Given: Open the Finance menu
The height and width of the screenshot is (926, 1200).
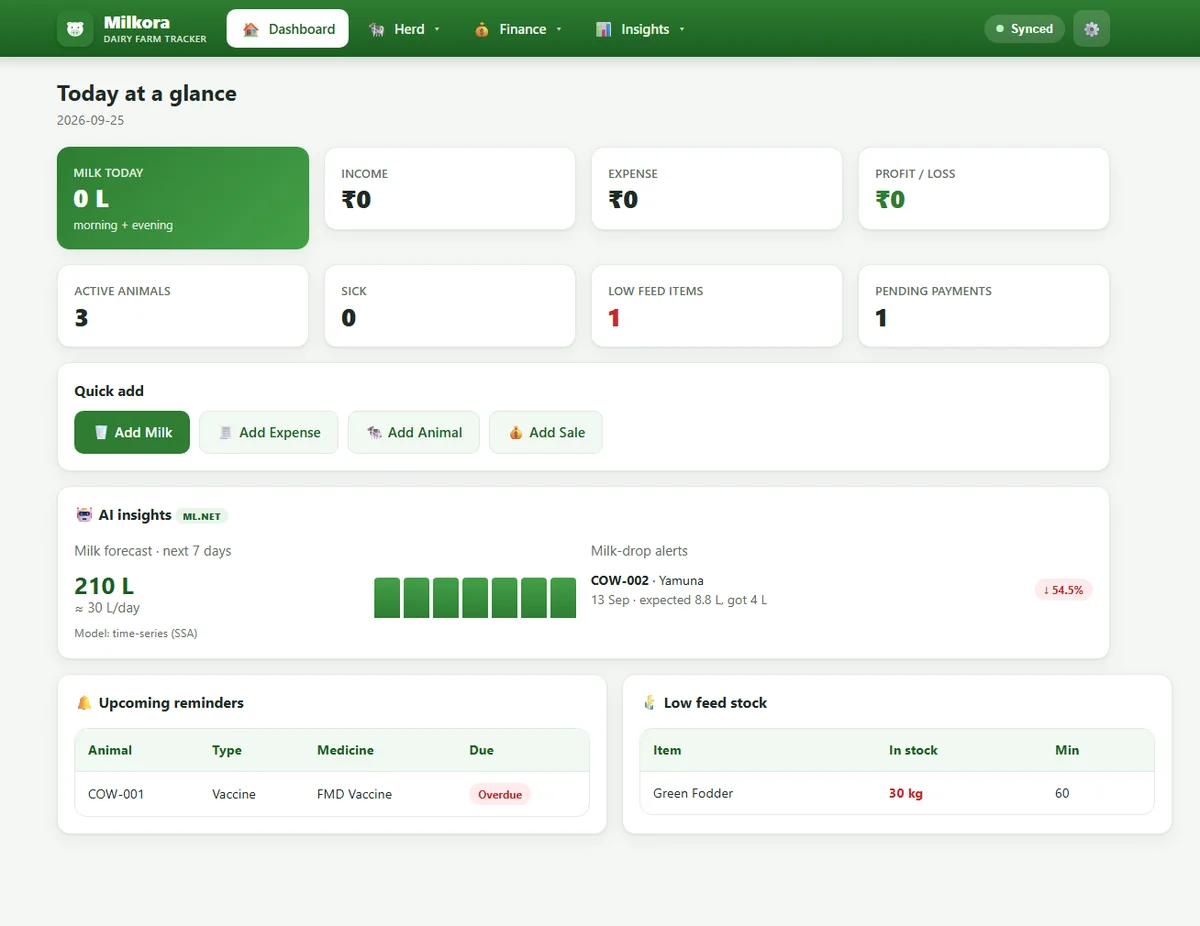Looking at the screenshot, I should [517, 29].
